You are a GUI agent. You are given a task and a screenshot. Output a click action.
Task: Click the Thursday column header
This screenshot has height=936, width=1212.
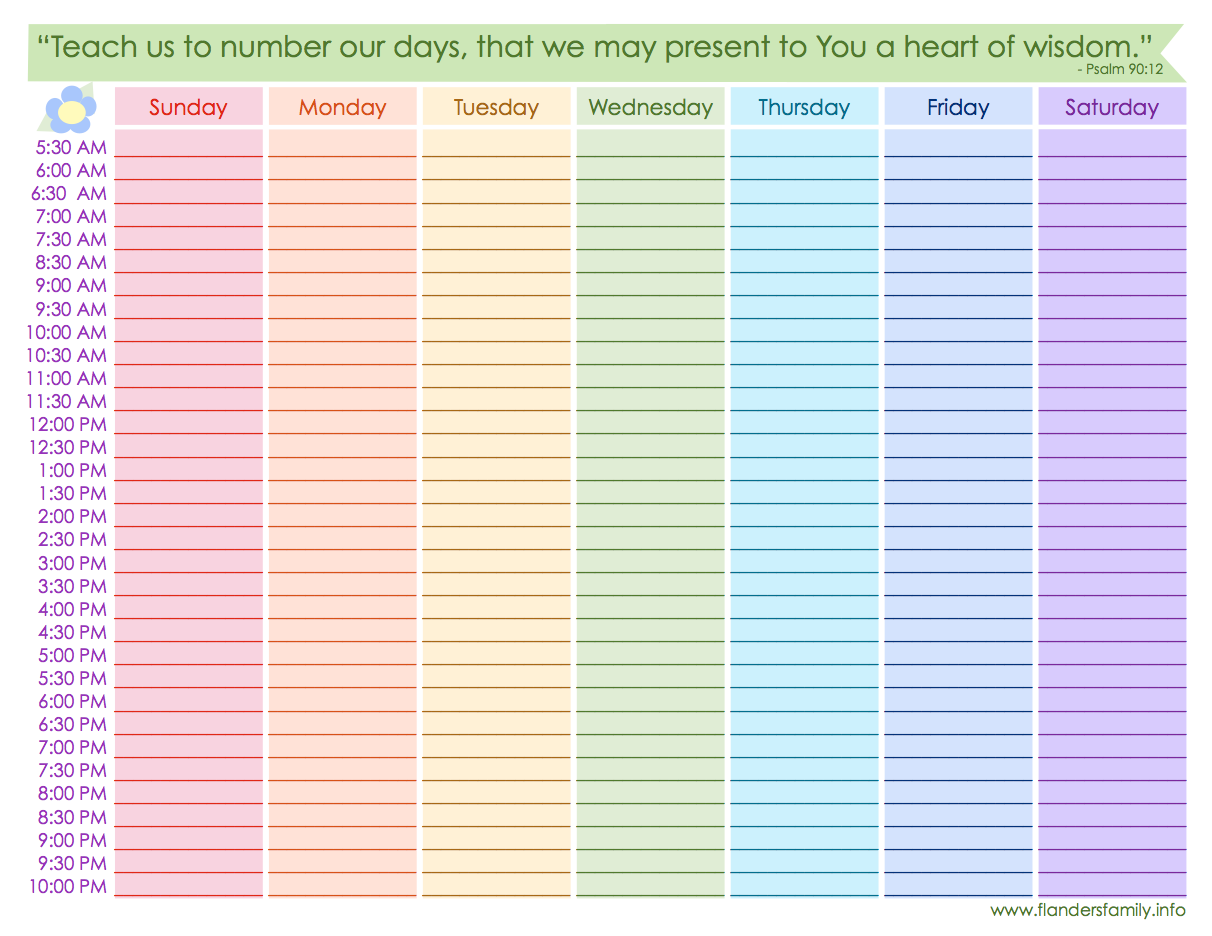tap(804, 107)
